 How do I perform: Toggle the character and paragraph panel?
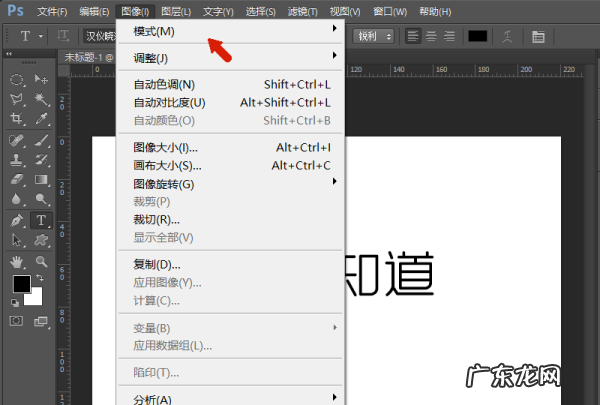tap(538, 36)
